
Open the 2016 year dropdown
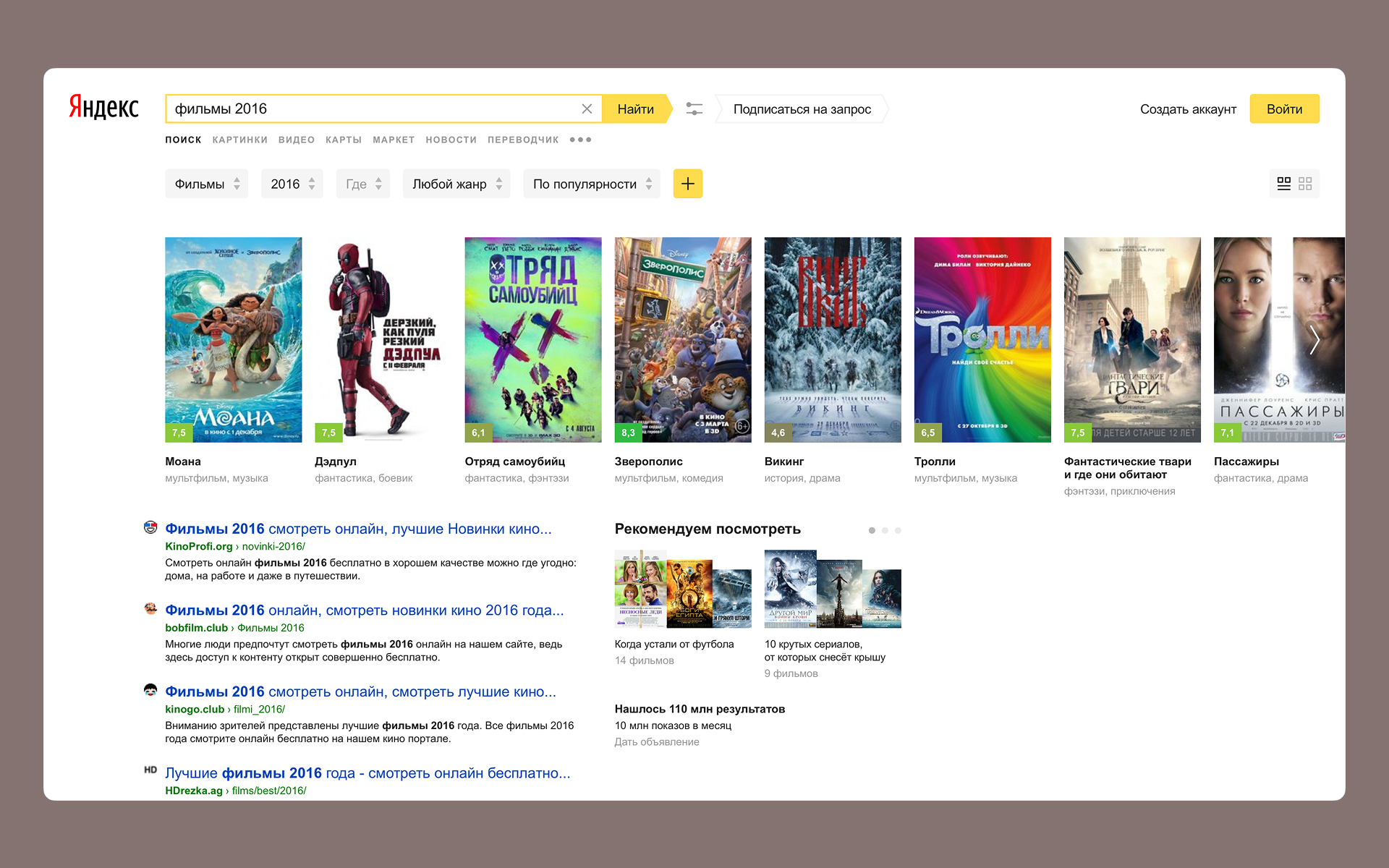292,184
